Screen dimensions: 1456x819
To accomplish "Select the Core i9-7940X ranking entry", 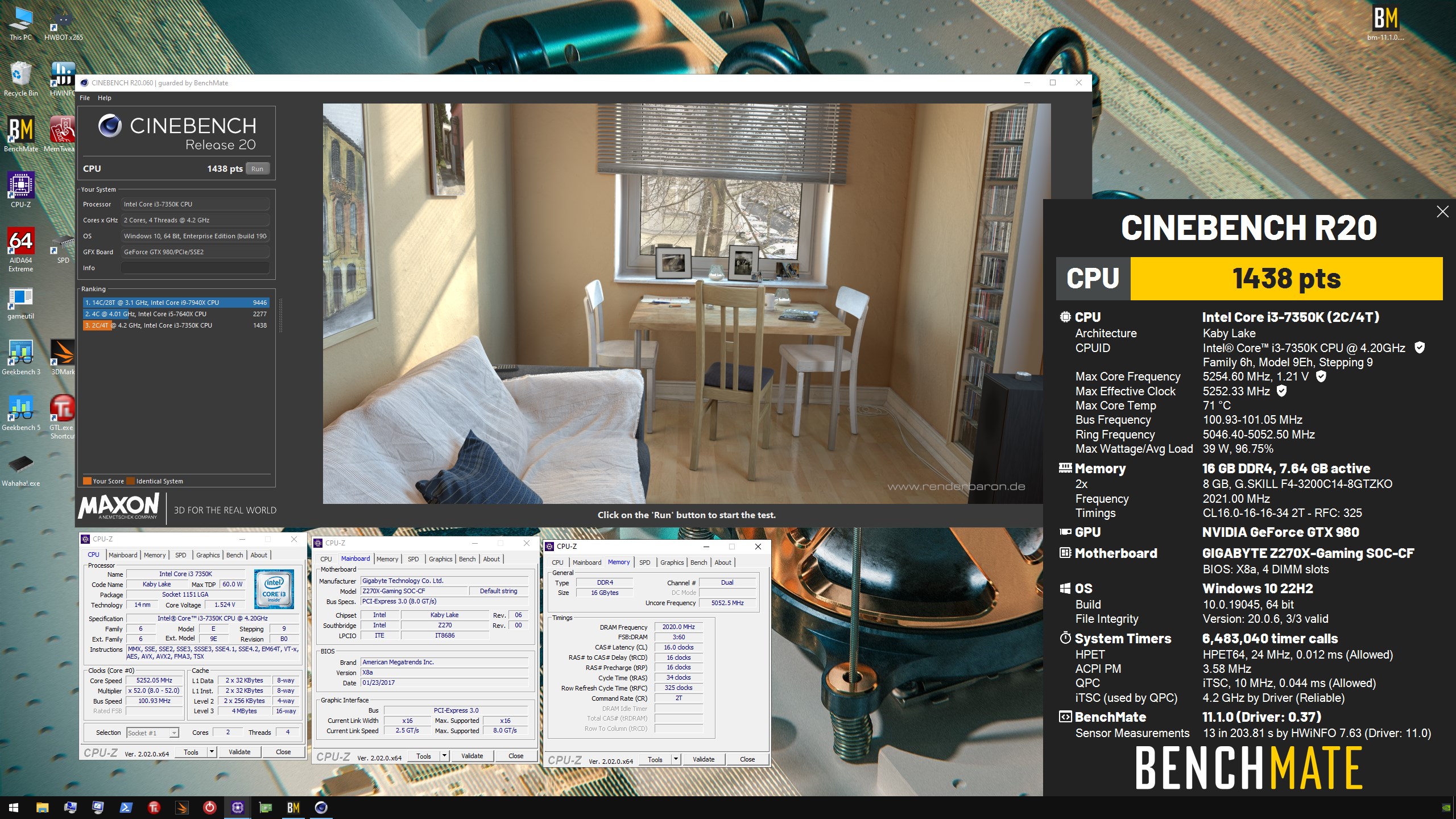I will [x=176, y=303].
